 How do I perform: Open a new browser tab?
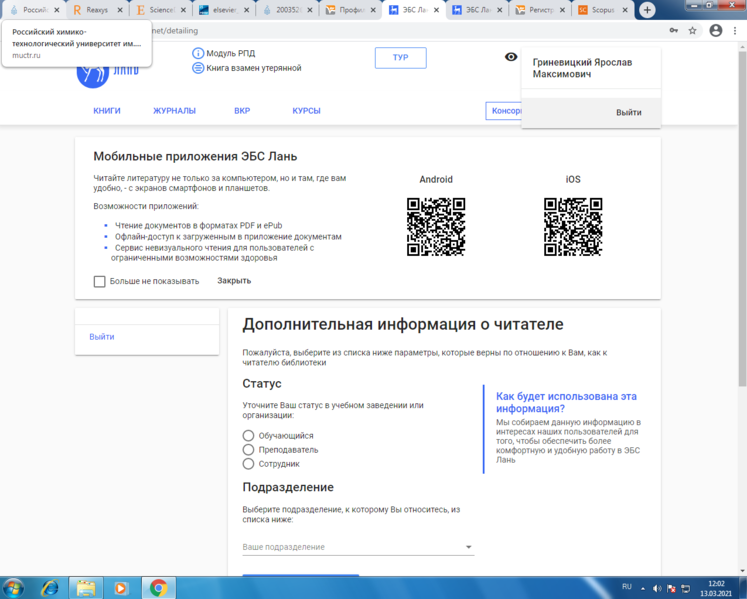[647, 10]
